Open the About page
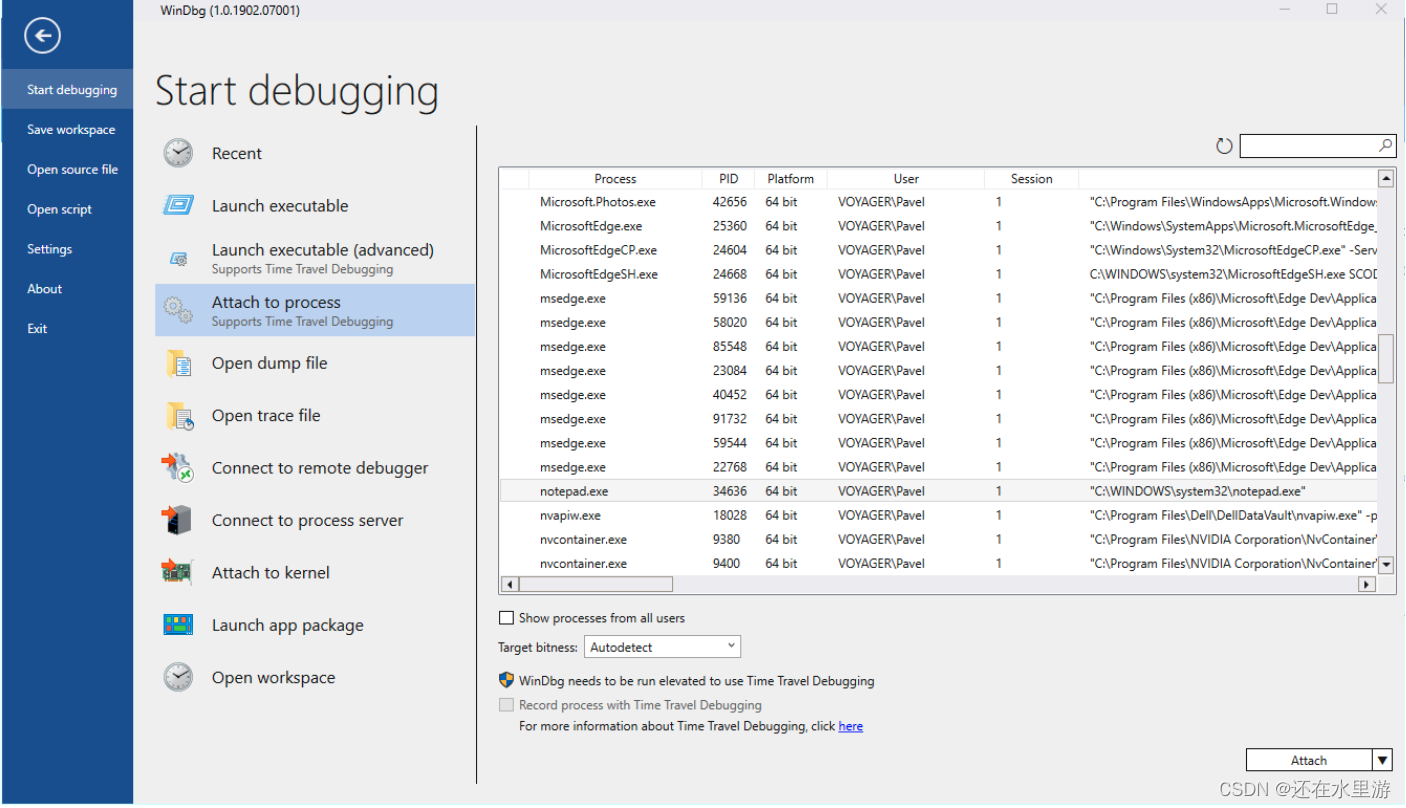Image resolution: width=1406 pixels, height=808 pixels. pos(67,289)
